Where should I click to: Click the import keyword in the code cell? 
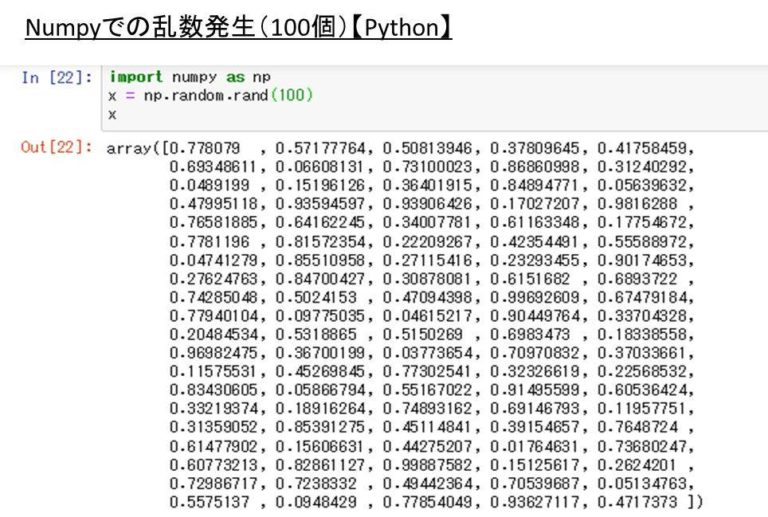click(x=136, y=77)
